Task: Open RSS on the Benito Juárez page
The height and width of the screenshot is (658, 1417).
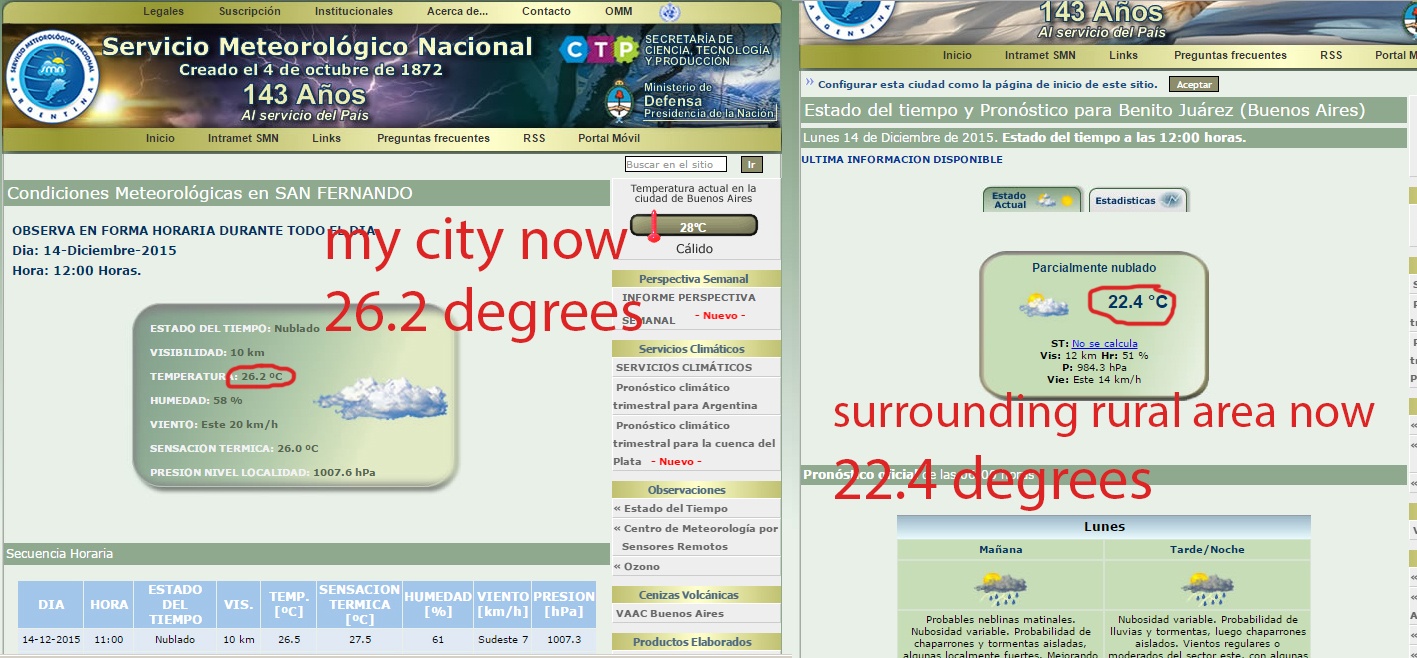Action: point(1331,55)
